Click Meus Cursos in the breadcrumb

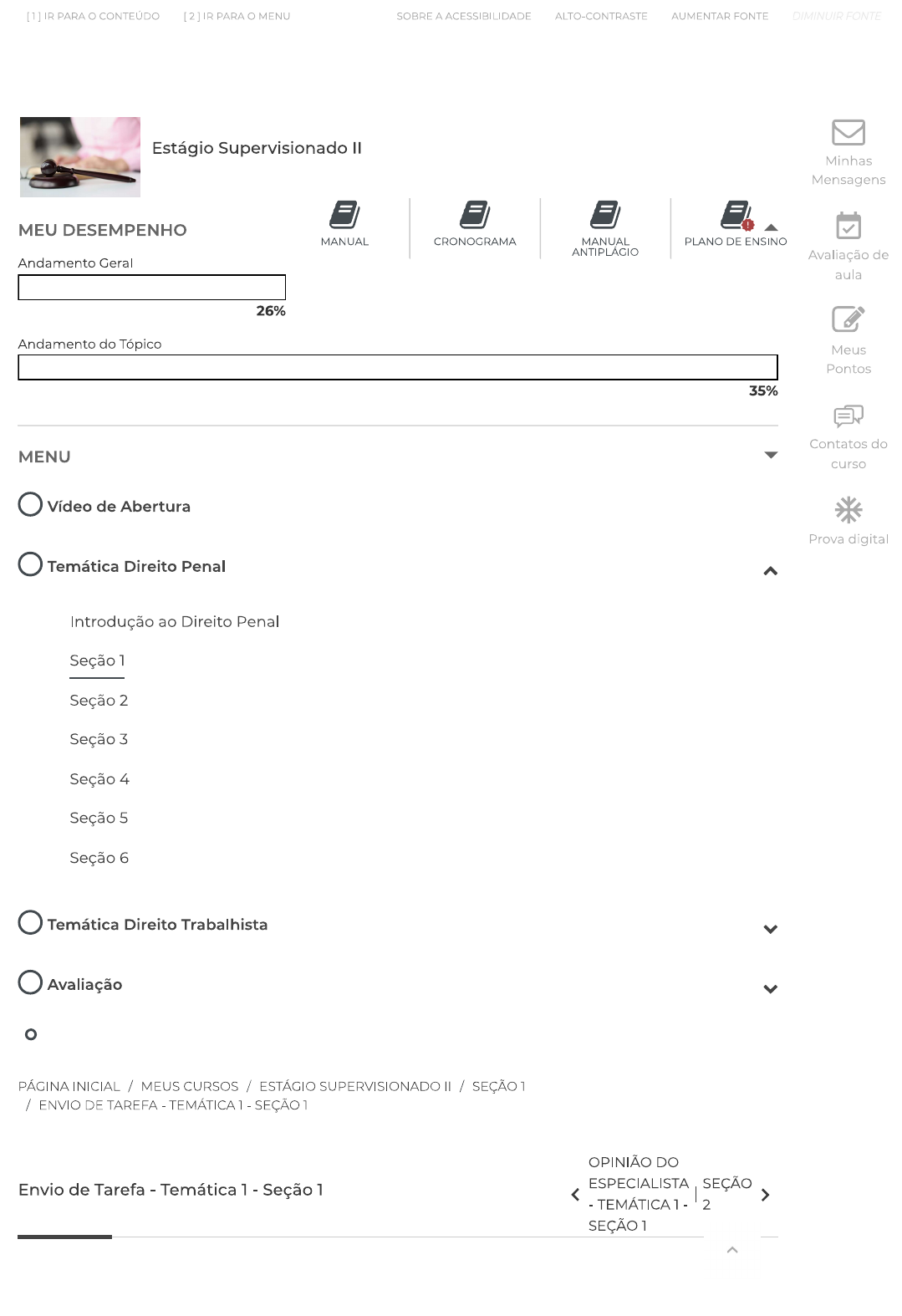pyautogui.click(x=190, y=1086)
